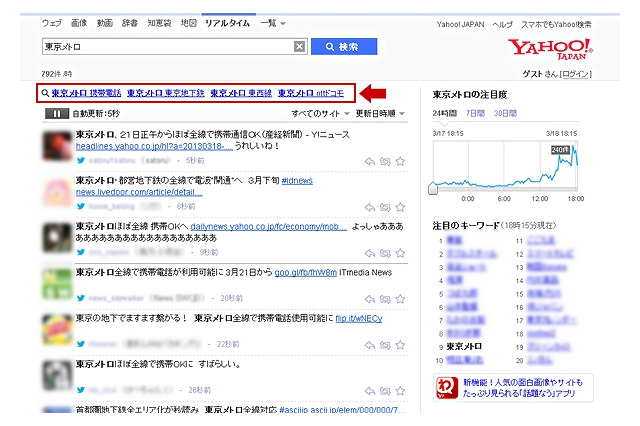The image size is (640, 426).
Task: Switch to the 動画 search tab
Action: 104,23
